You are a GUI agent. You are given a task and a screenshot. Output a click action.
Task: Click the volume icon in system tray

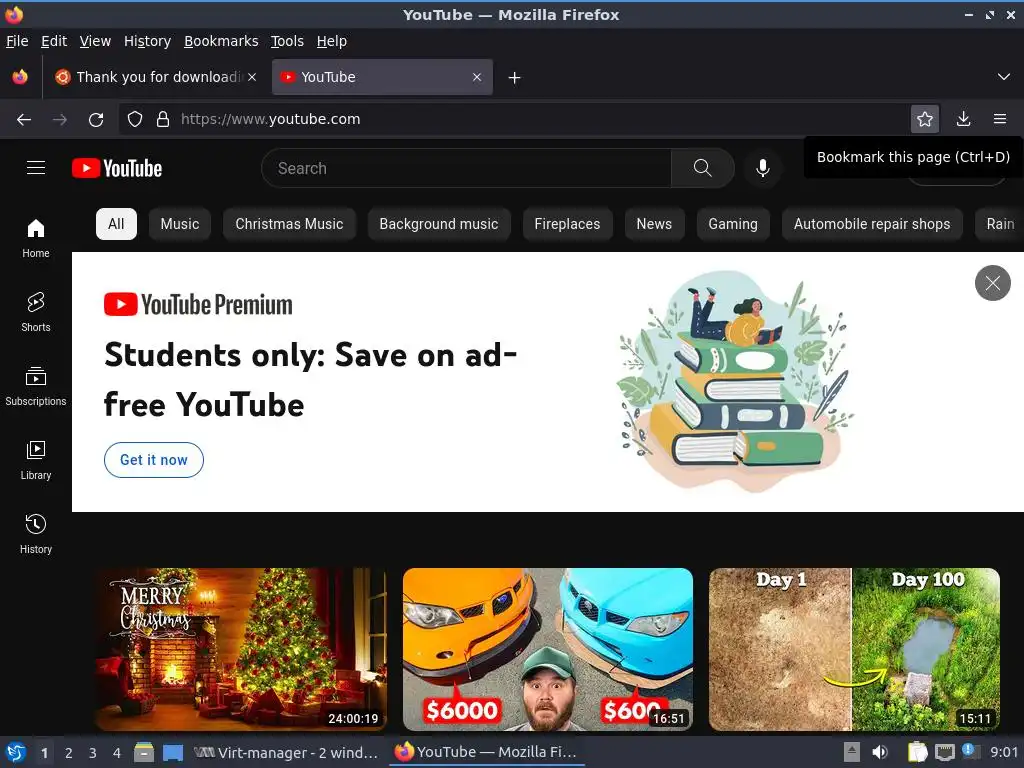coord(880,752)
